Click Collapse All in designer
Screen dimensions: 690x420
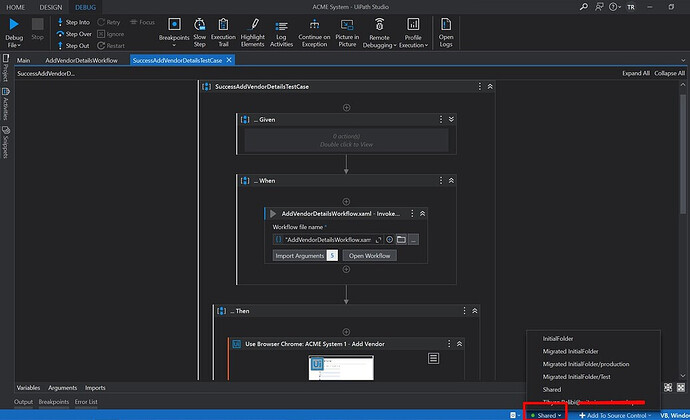[x=669, y=73]
